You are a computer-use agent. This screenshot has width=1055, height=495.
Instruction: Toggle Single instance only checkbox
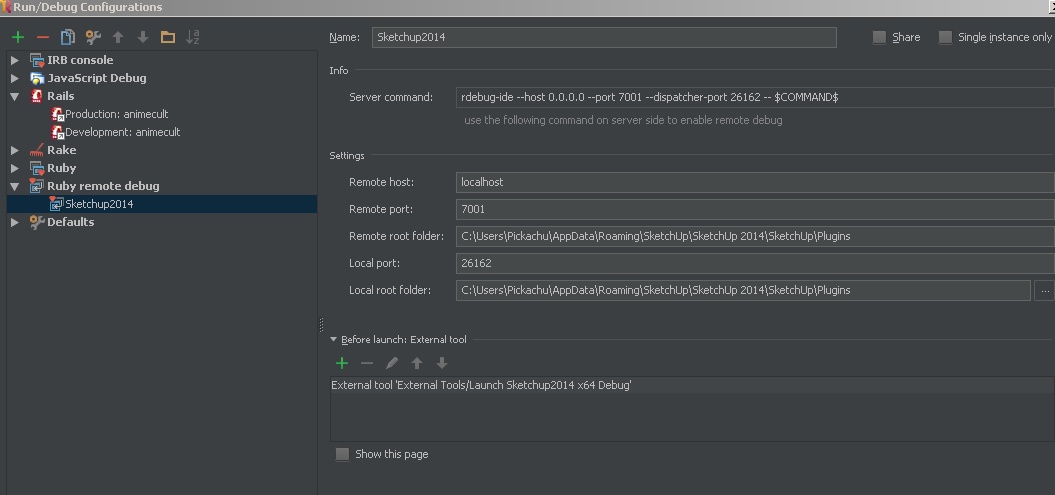coord(945,38)
